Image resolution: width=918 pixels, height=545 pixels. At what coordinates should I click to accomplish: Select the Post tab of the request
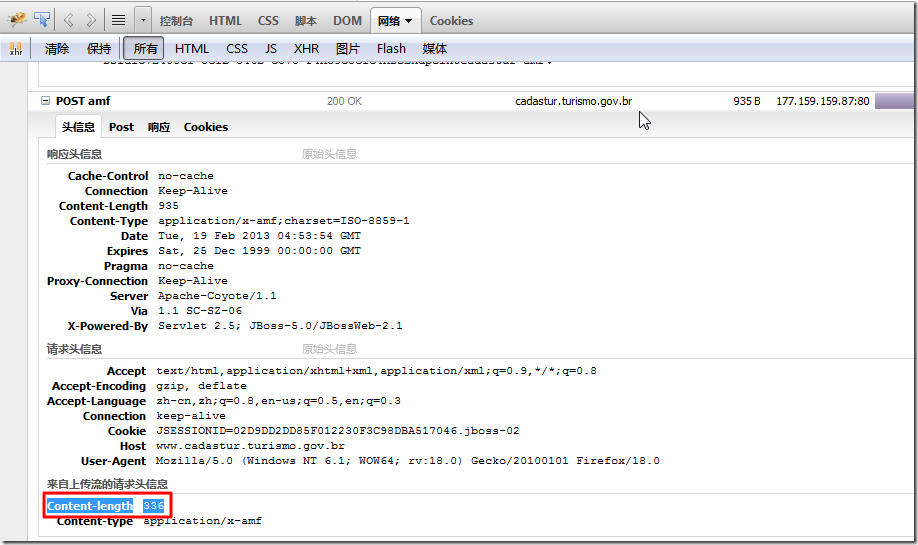(121, 127)
